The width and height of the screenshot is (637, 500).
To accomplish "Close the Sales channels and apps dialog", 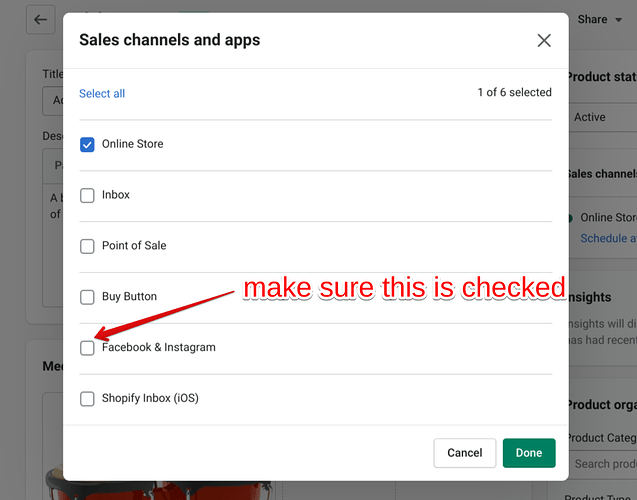I will point(544,40).
